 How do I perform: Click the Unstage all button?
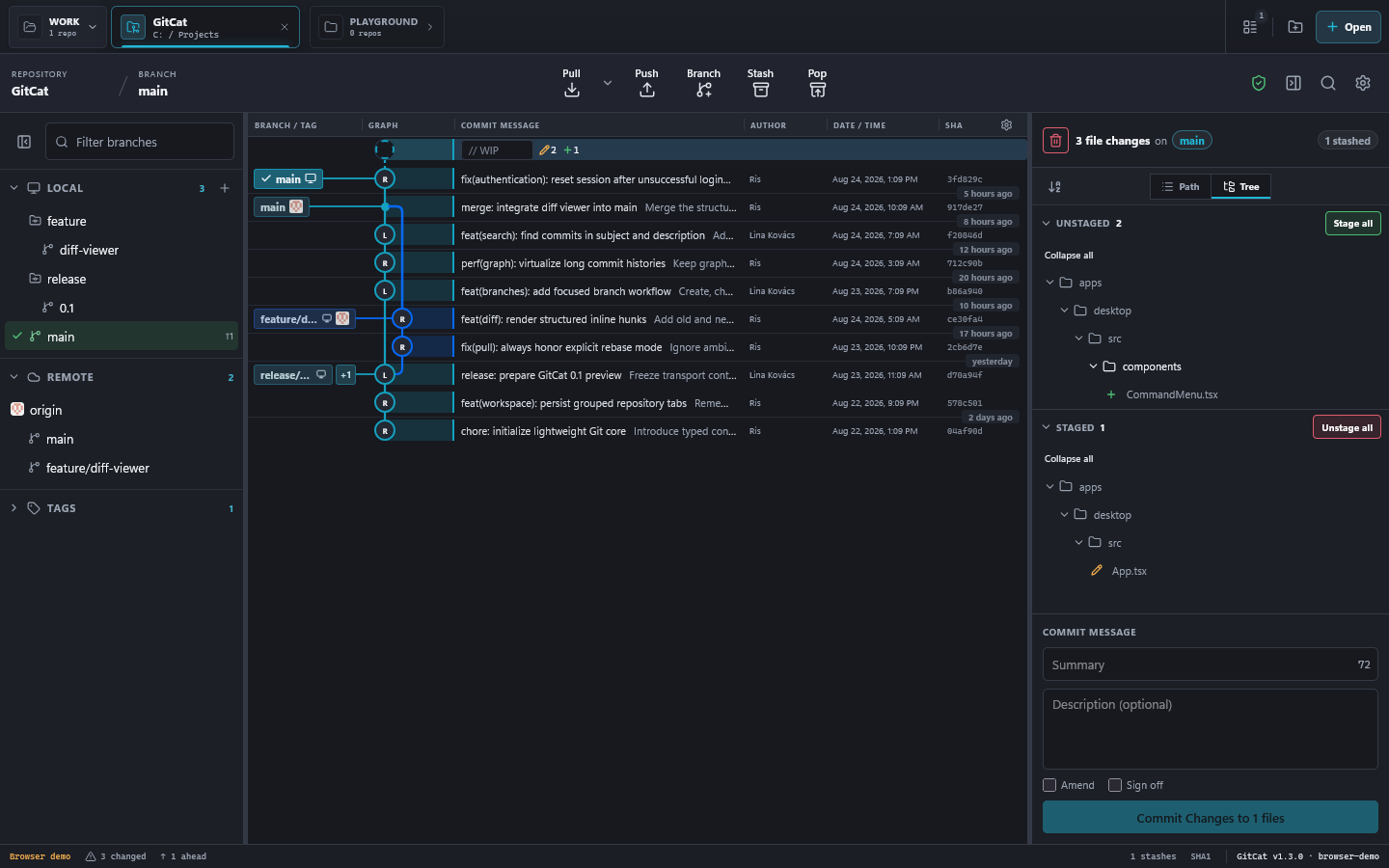click(x=1347, y=427)
